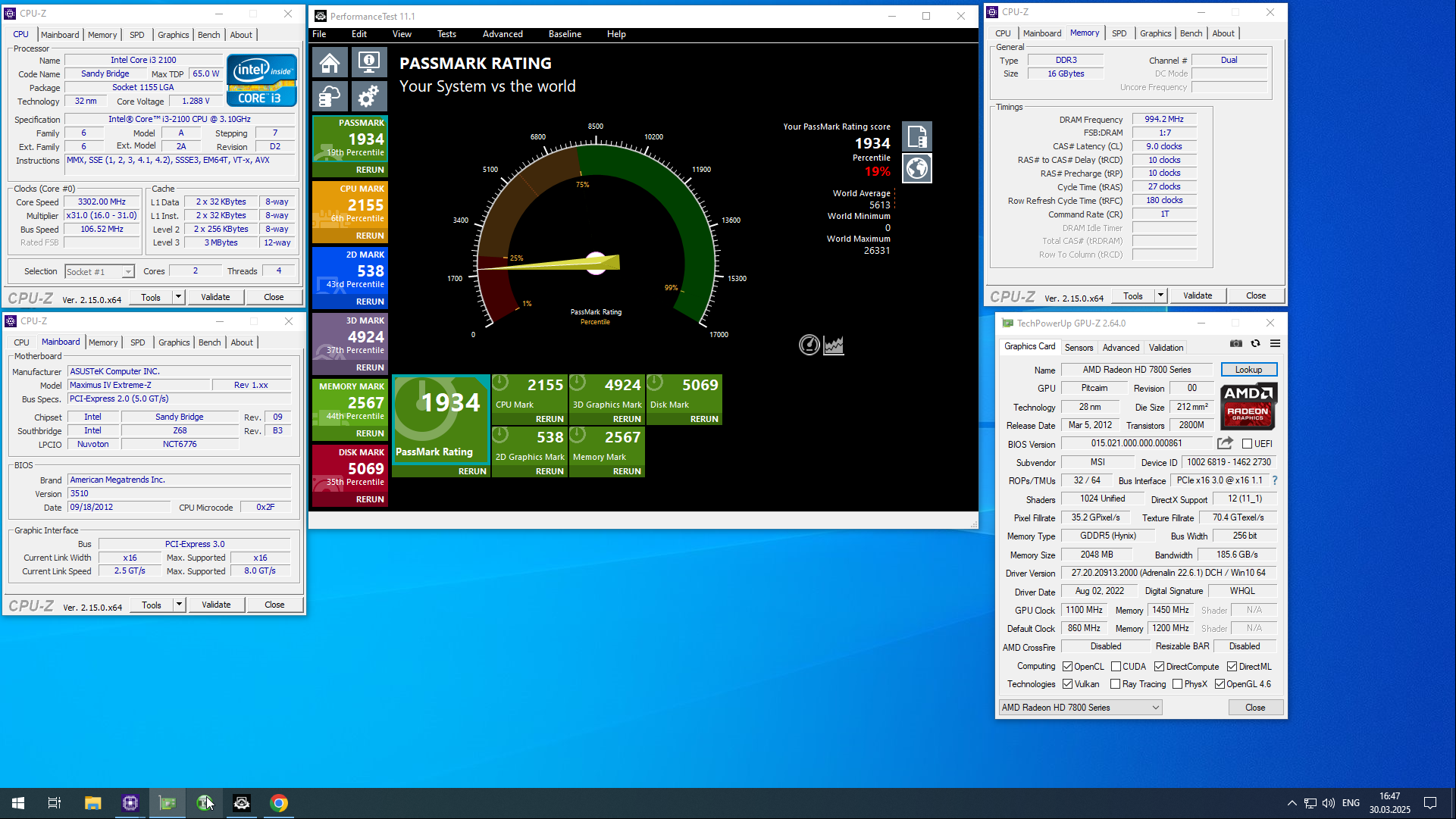Open the AMD Radeon HD 7800 Series GPU selector
Screen dimensions: 1456x819
(1080, 708)
